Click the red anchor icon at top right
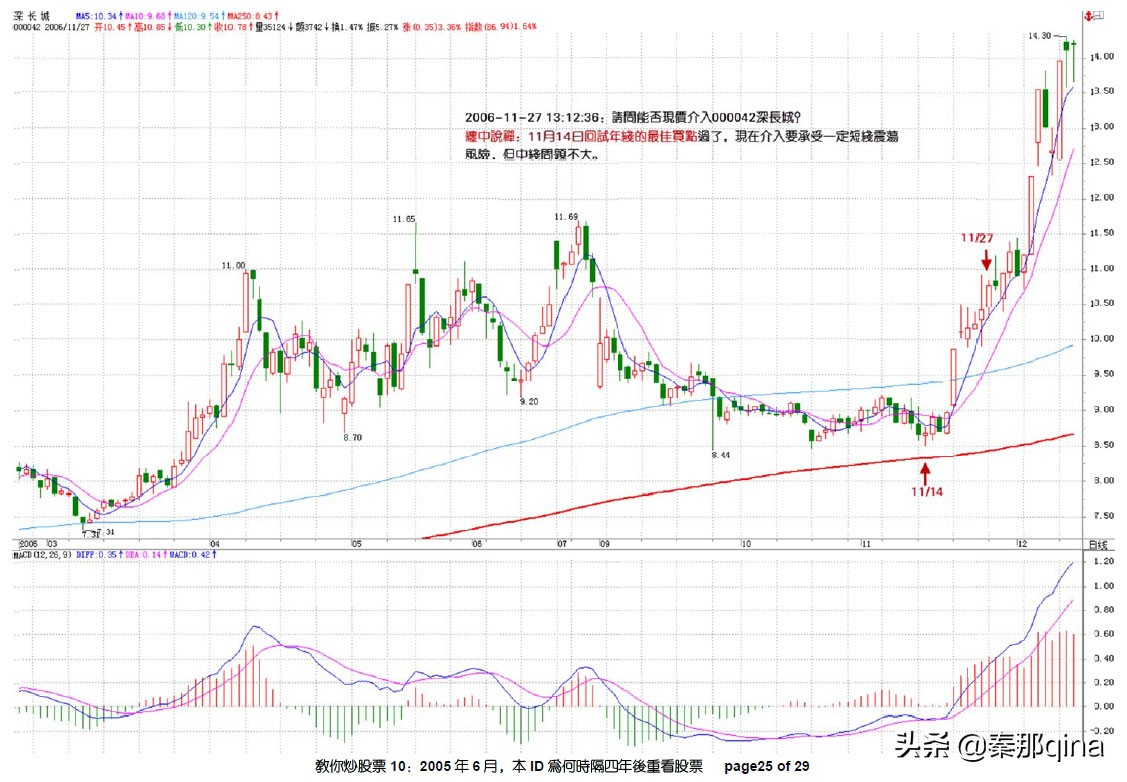Viewport: 1127px width, 782px height. [1089, 15]
